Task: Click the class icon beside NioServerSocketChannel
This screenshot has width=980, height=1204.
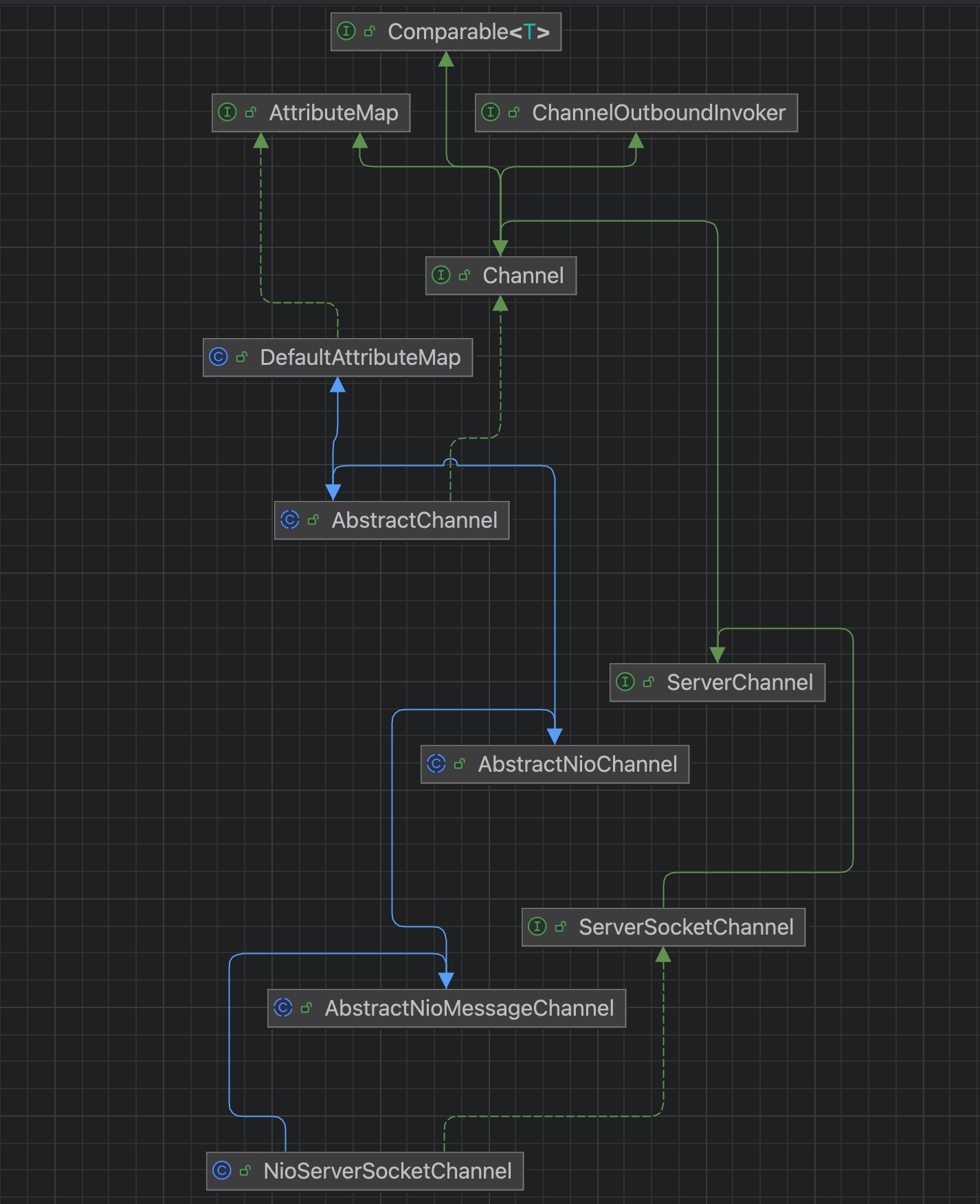Action: click(222, 1171)
